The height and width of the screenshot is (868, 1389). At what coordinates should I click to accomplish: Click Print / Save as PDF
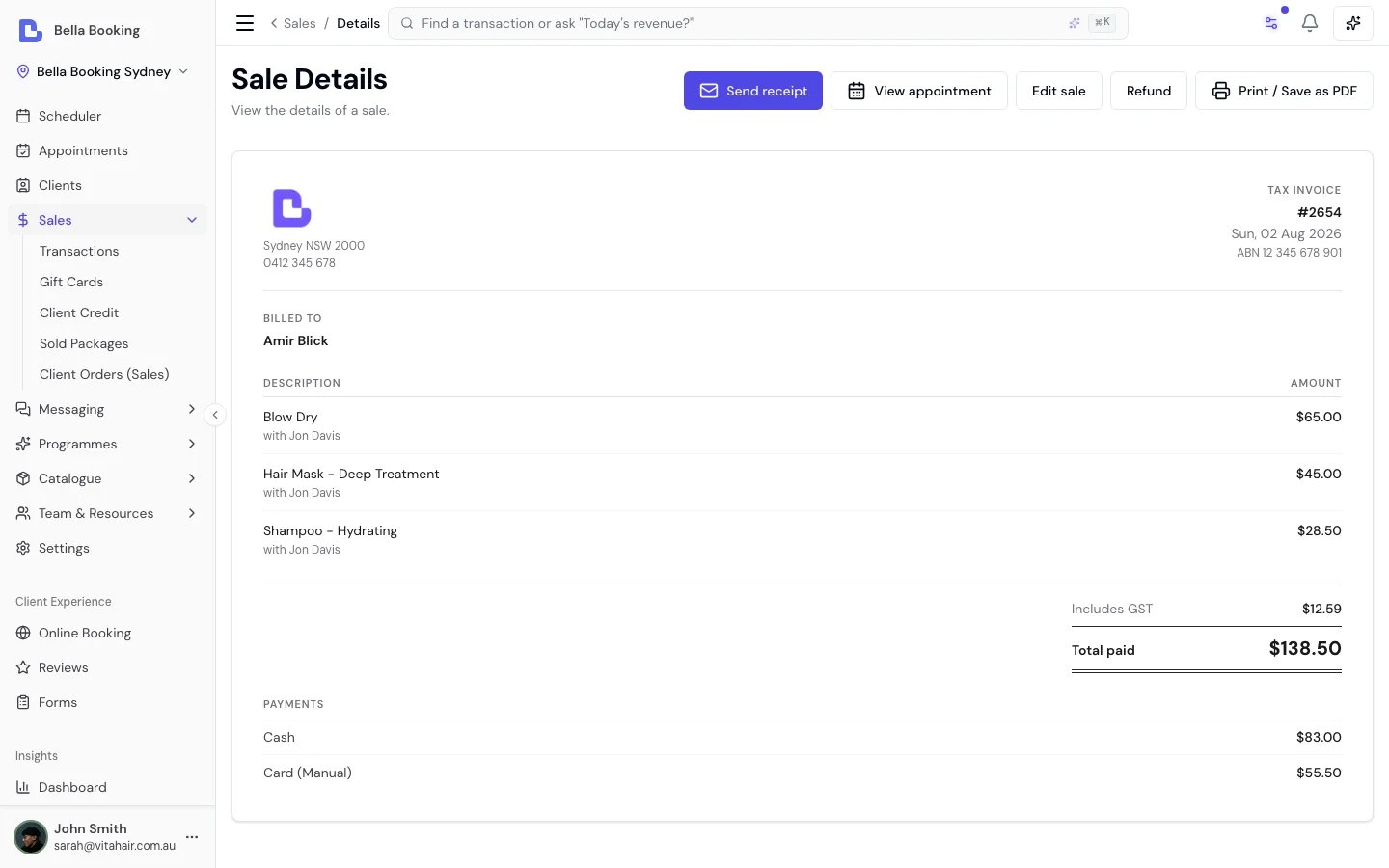click(x=1284, y=91)
